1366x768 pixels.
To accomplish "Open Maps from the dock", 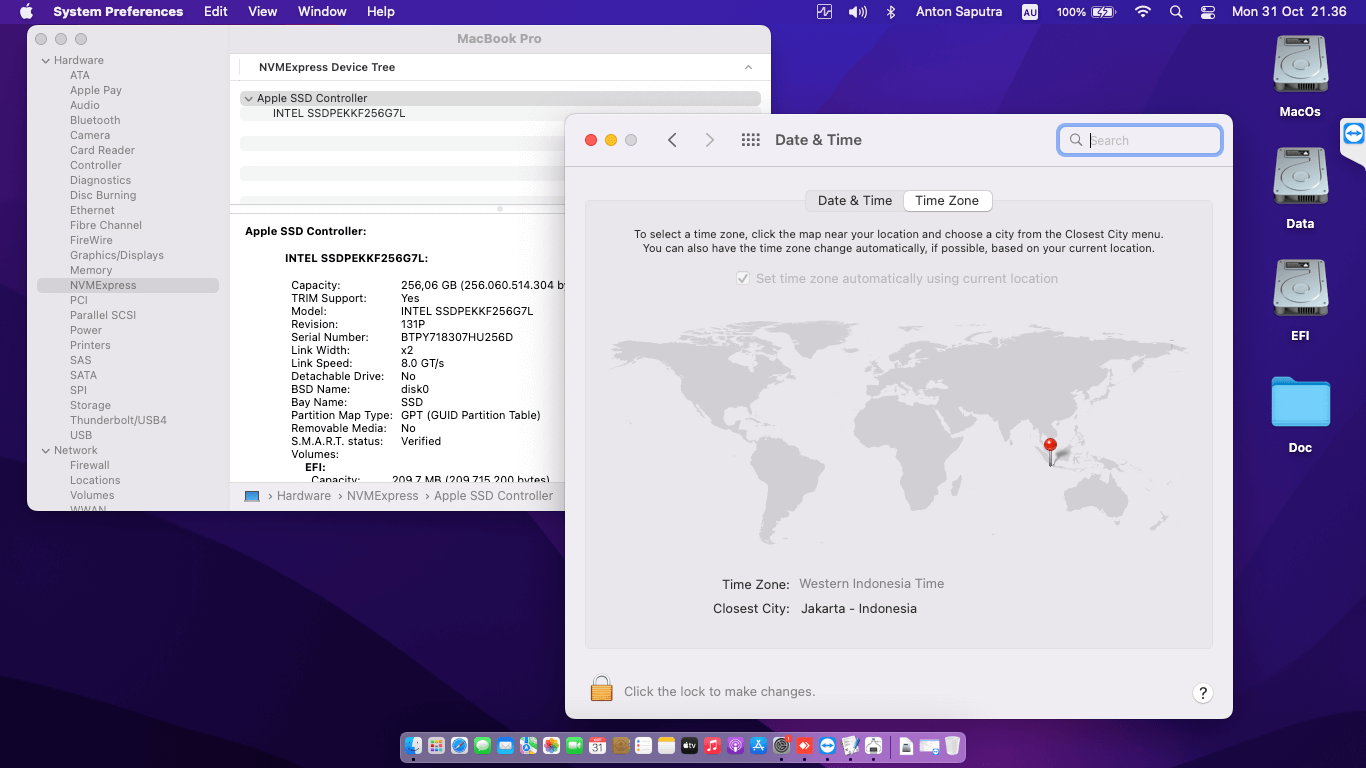I will [x=528, y=745].
